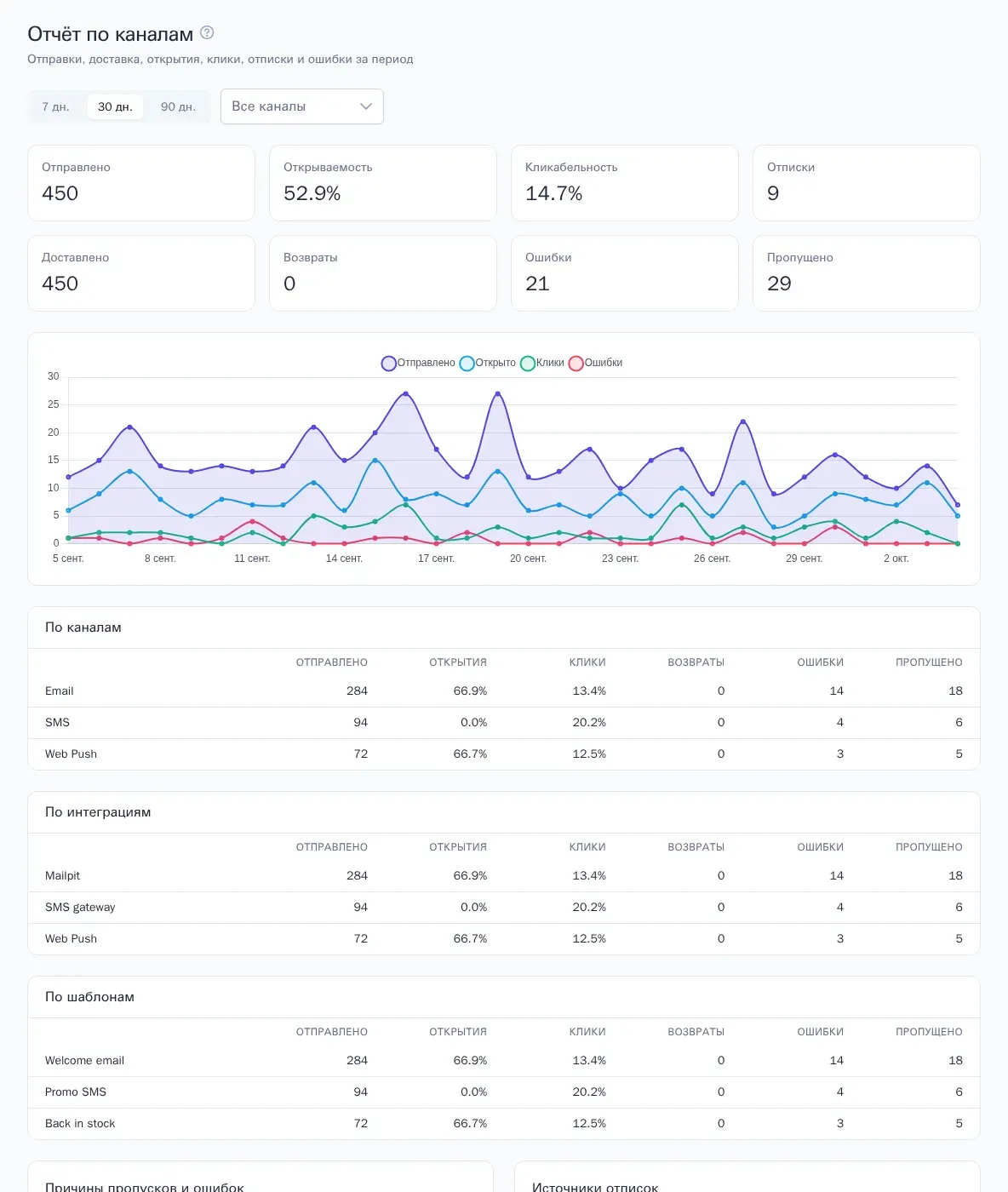Screen dimensions: 1008x1192
Task: Open the Все каналы dropdown
Action: pos(302,106)
